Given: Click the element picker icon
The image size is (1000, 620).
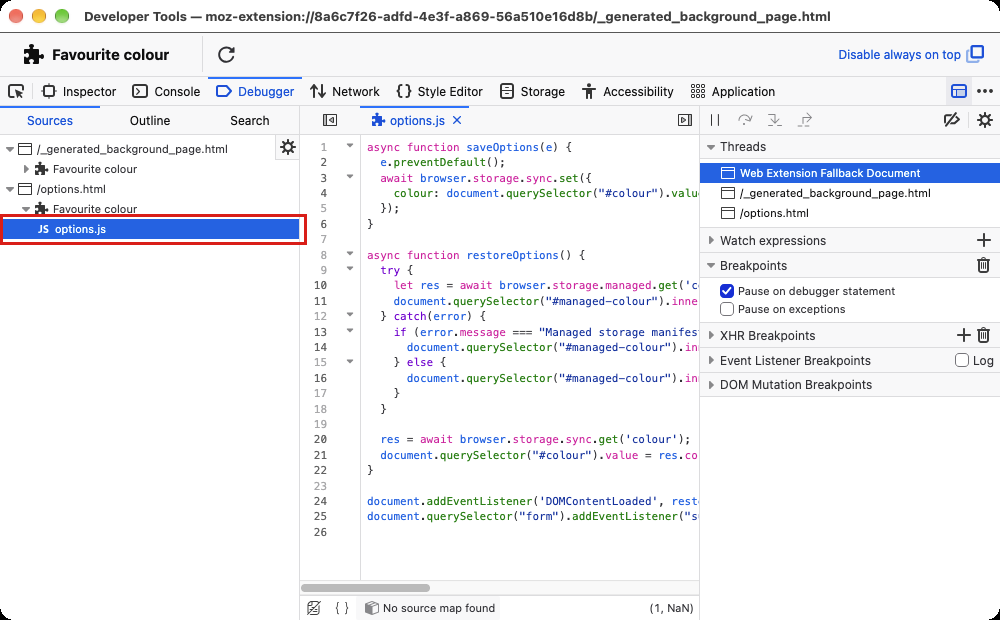Looking at the screenshot, I should tap(16, 91).
